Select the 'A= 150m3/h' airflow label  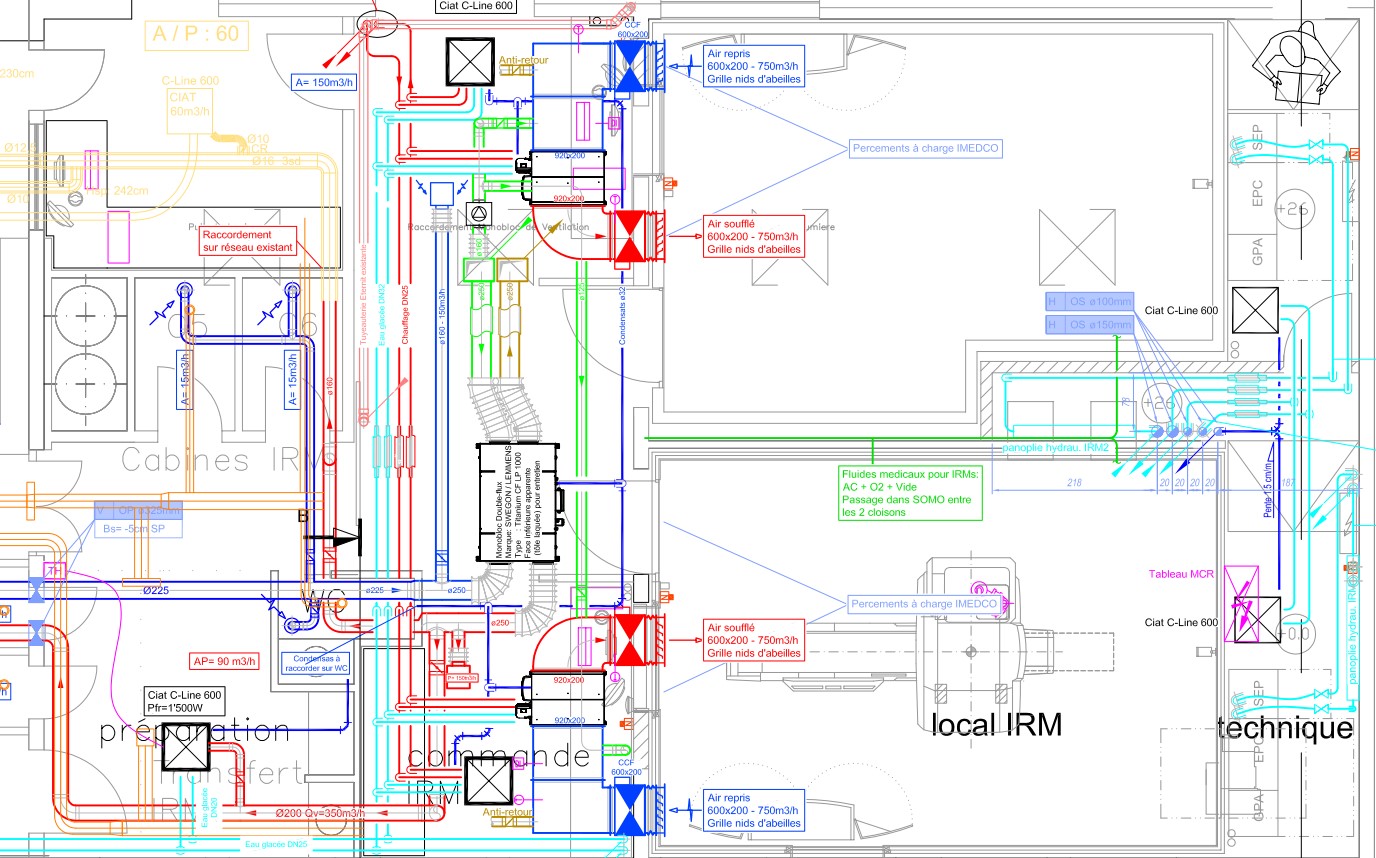323,82
